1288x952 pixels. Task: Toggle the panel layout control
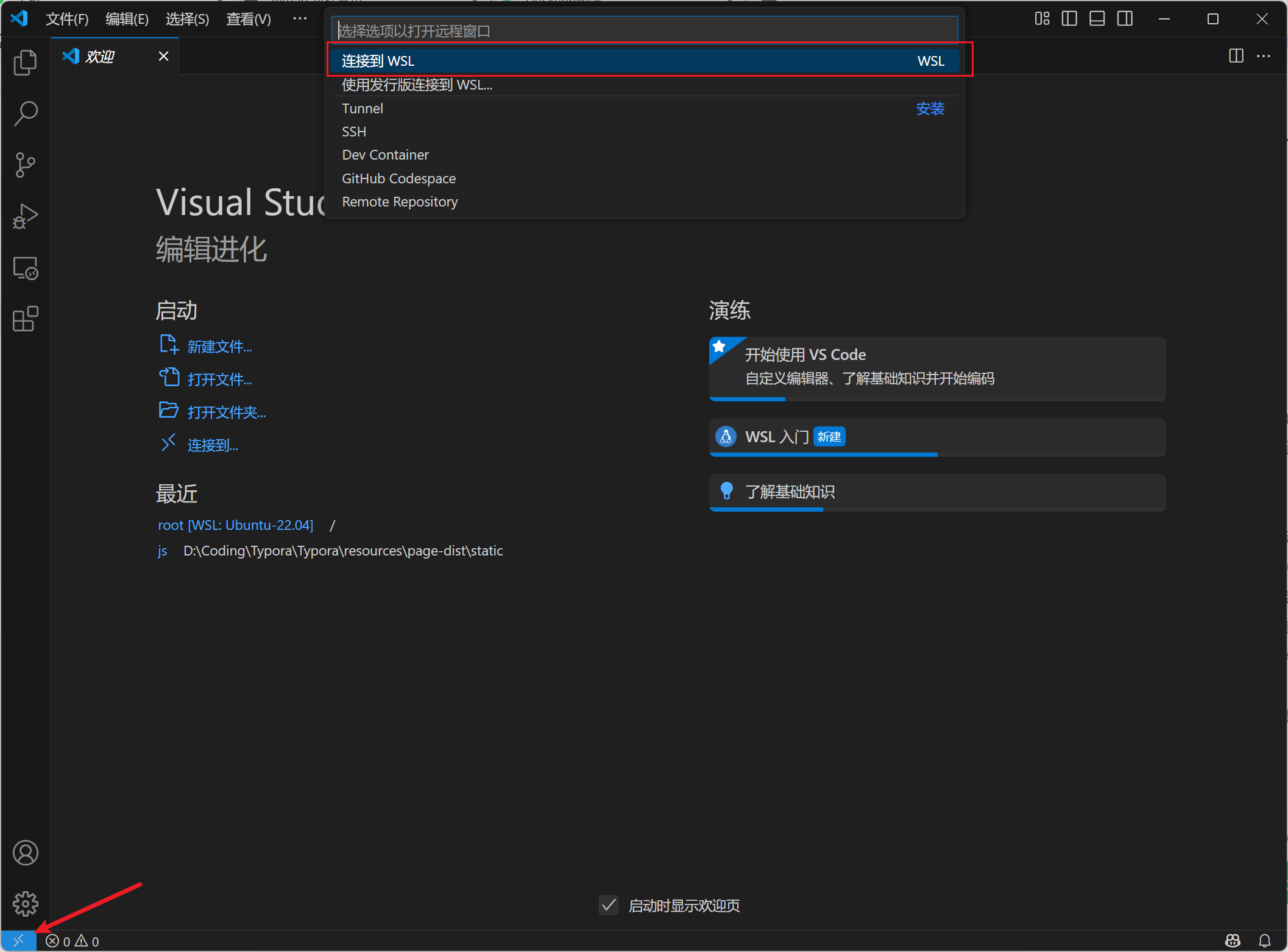[1096, 18]
